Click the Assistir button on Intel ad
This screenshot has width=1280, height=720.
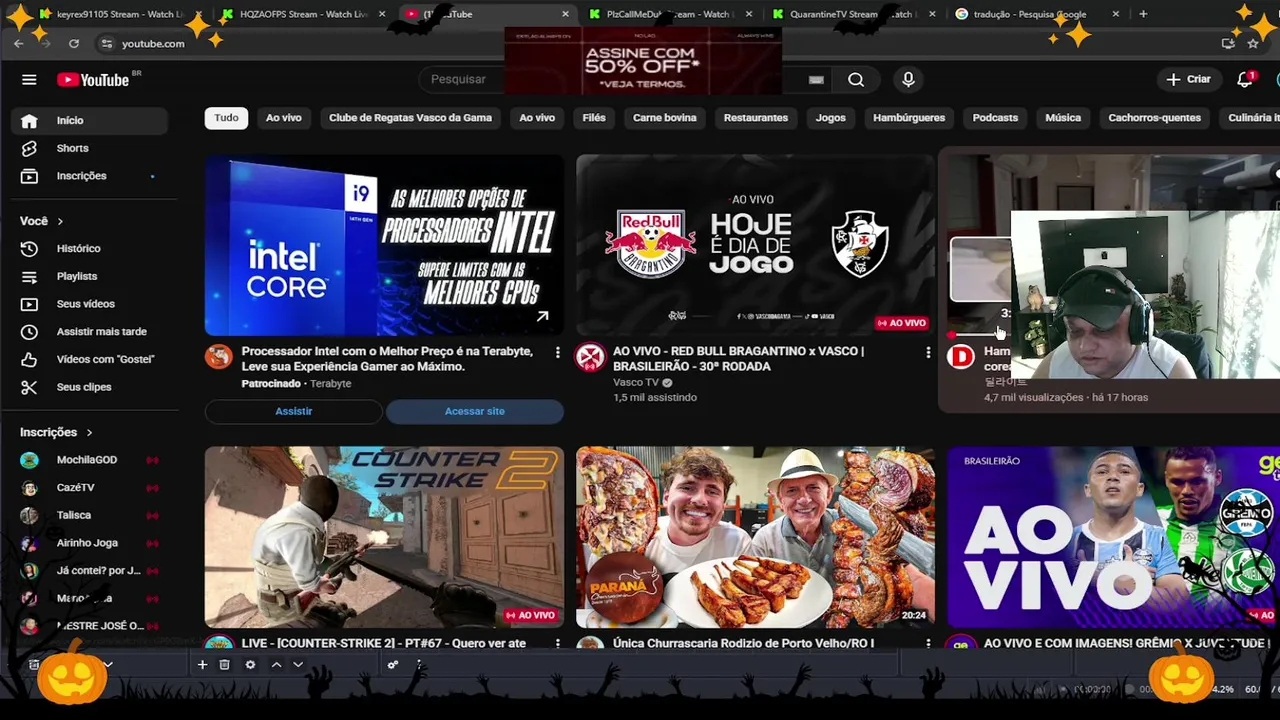[294, 411]
